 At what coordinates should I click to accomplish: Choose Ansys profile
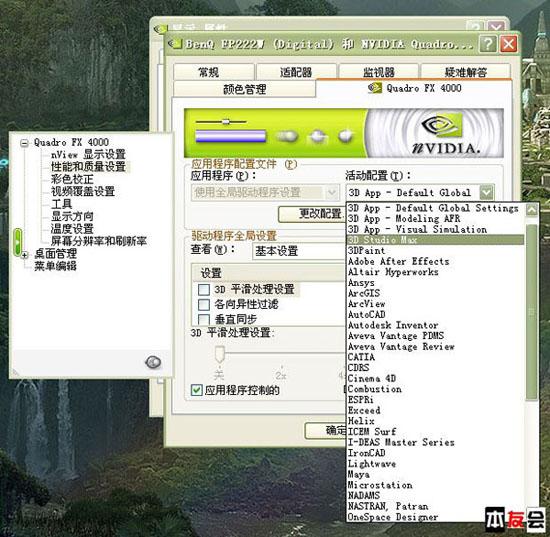436,282
